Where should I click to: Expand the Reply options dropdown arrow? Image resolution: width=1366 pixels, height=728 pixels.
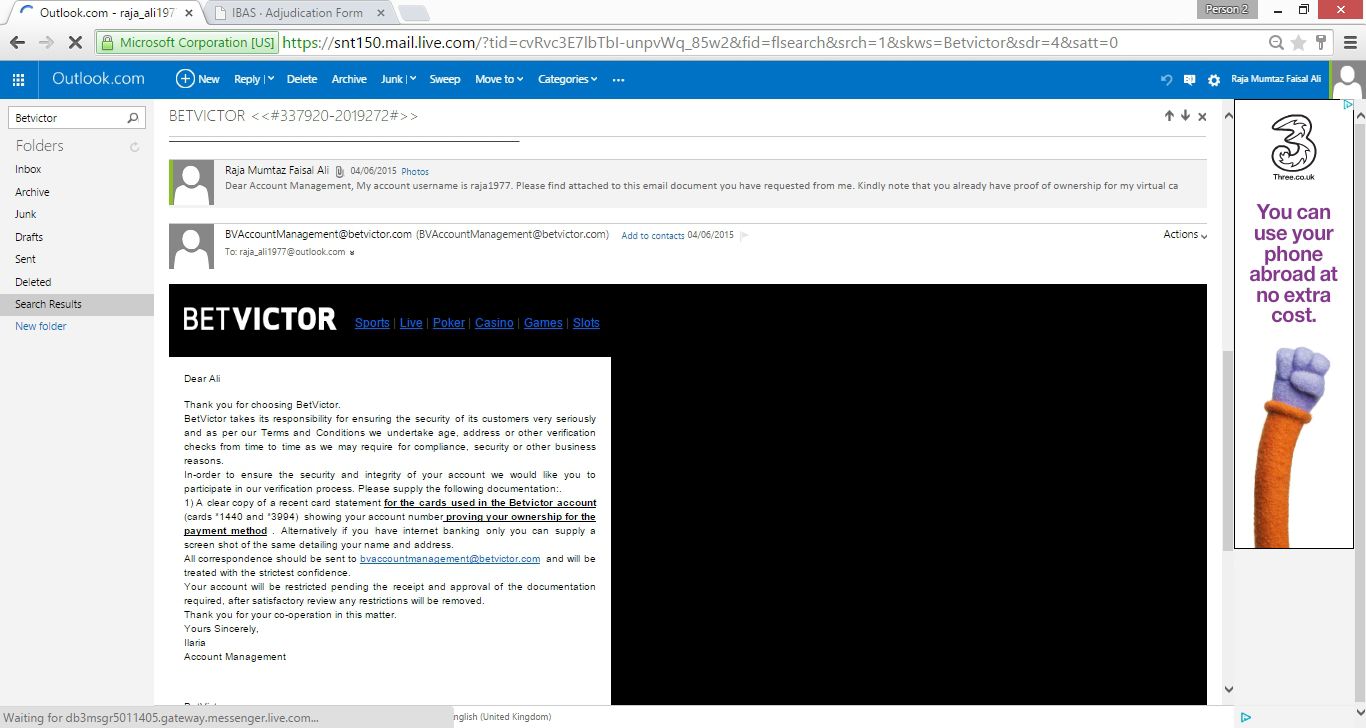269,80
